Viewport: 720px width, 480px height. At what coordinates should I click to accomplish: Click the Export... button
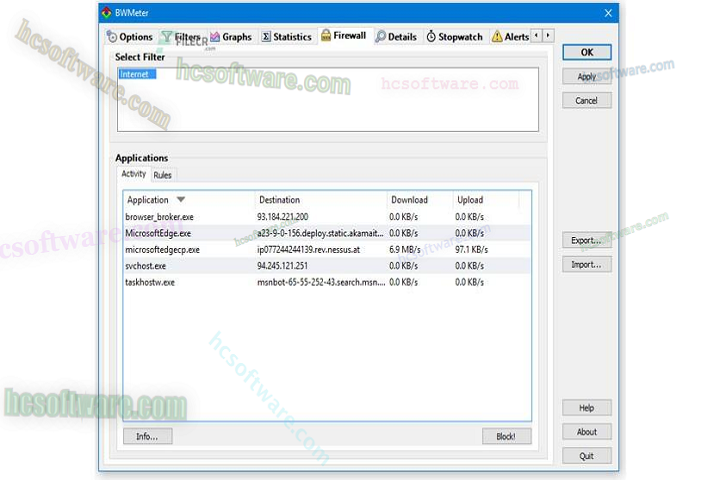[587, 240]
